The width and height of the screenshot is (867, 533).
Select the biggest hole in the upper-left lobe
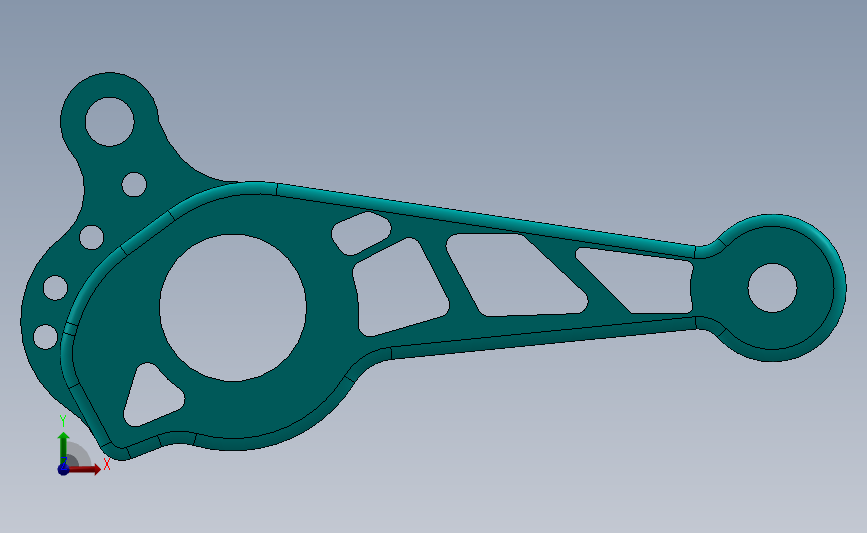(x=109, y=122)
